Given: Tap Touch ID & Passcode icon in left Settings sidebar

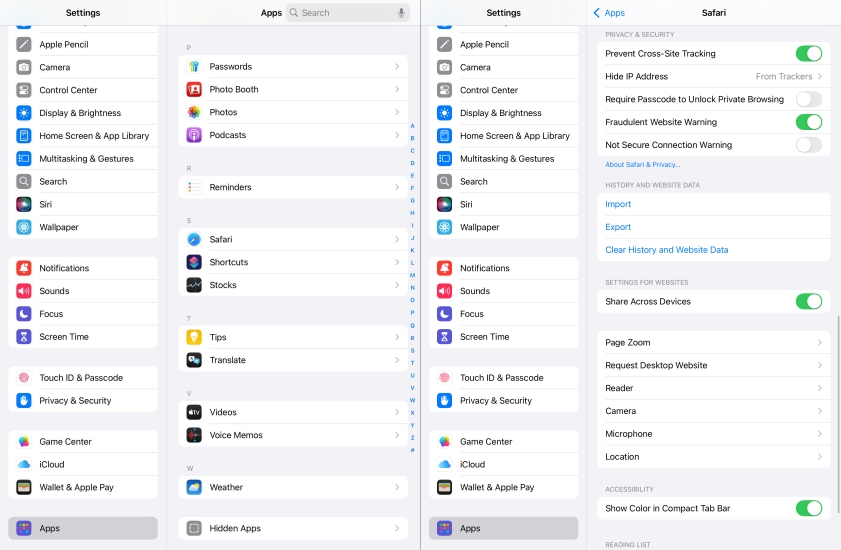Looking at the screenshot, I should (x=24, y=378).
